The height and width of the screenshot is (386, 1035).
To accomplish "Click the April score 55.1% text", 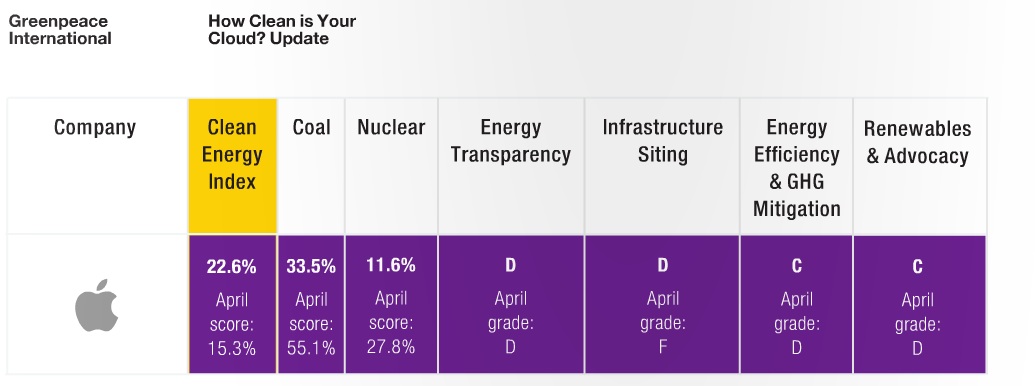I will click(312, 324).
